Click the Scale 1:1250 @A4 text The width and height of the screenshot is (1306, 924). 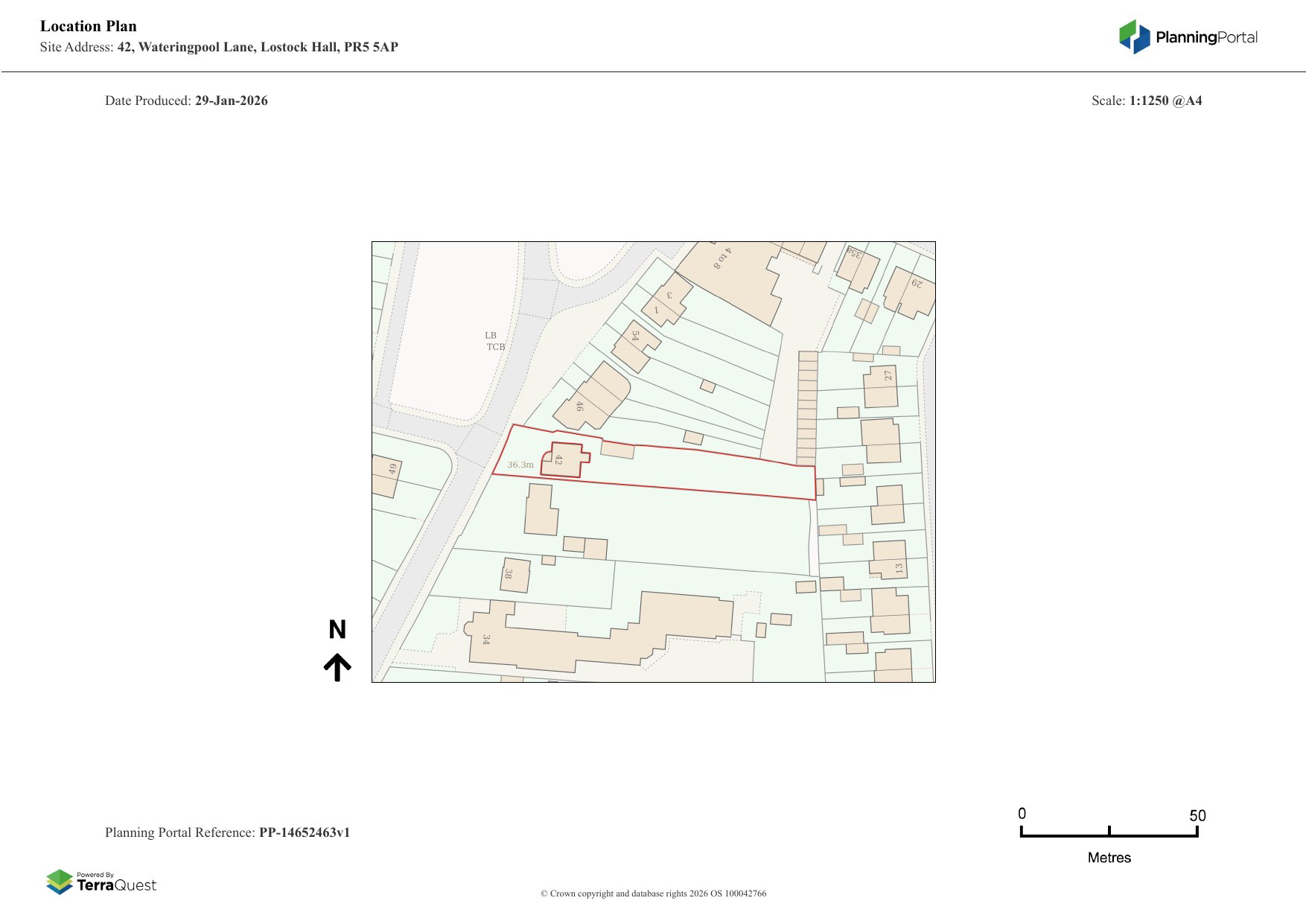[1146, 101]
